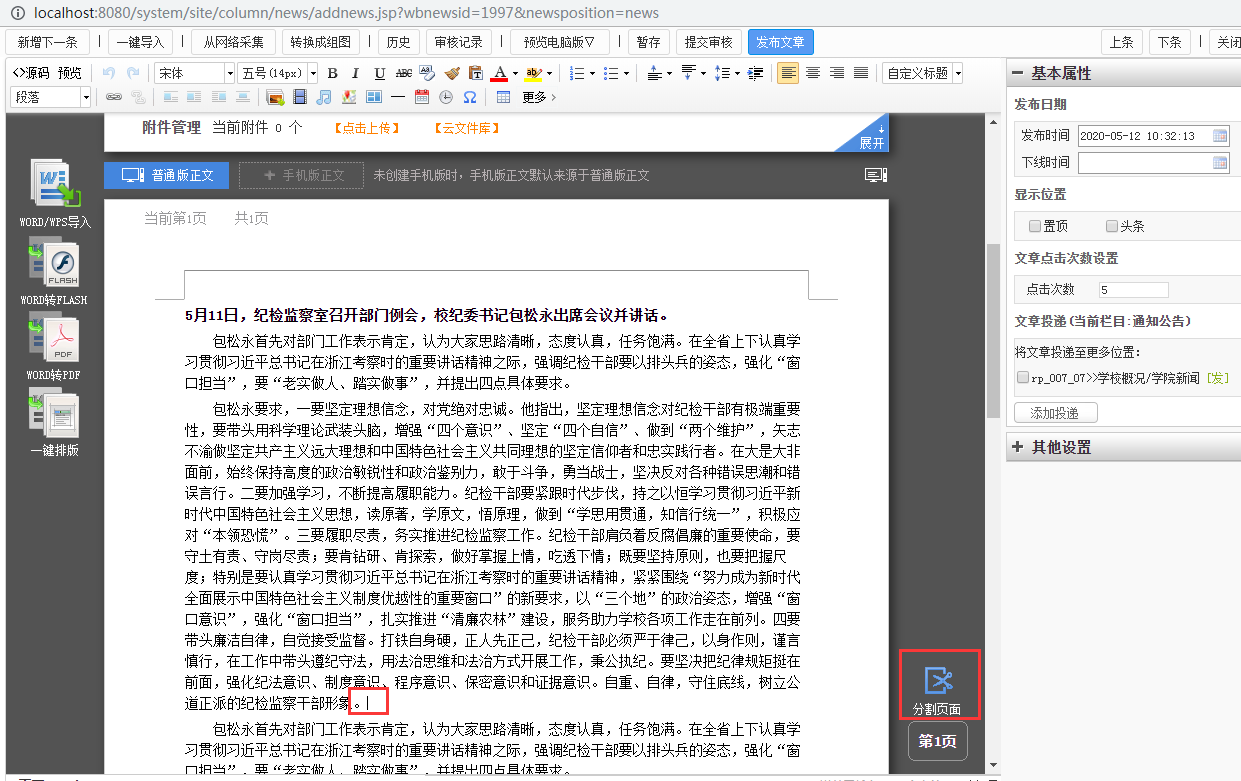Click the insert hyperlink chain icon
The image size is (1241, 781).
click(x=114, y=97)
